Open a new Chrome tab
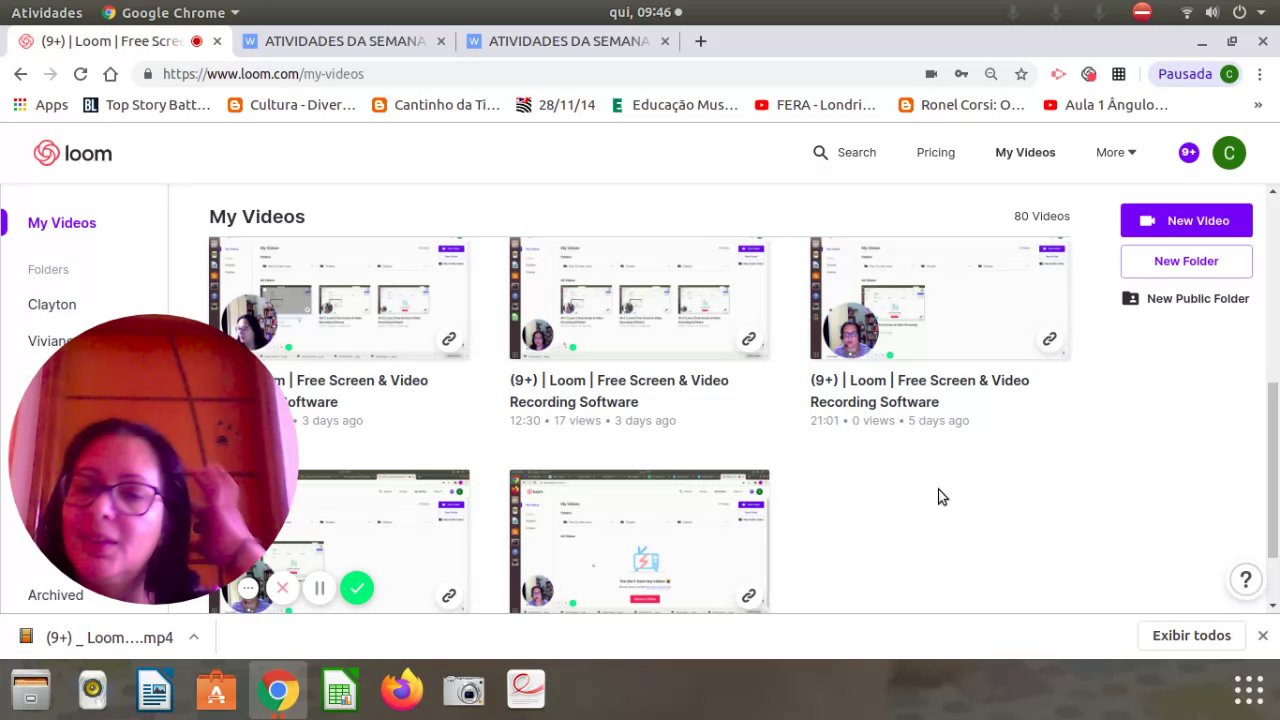The height and width of the screenshot is (720, 1280). 701,41
